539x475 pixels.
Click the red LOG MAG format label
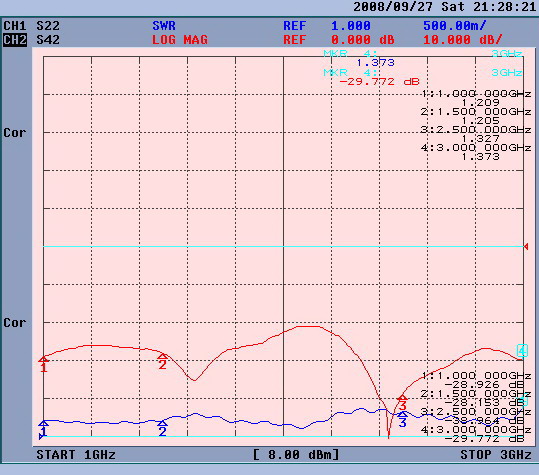pyautogui.click(x=180, y=40)
